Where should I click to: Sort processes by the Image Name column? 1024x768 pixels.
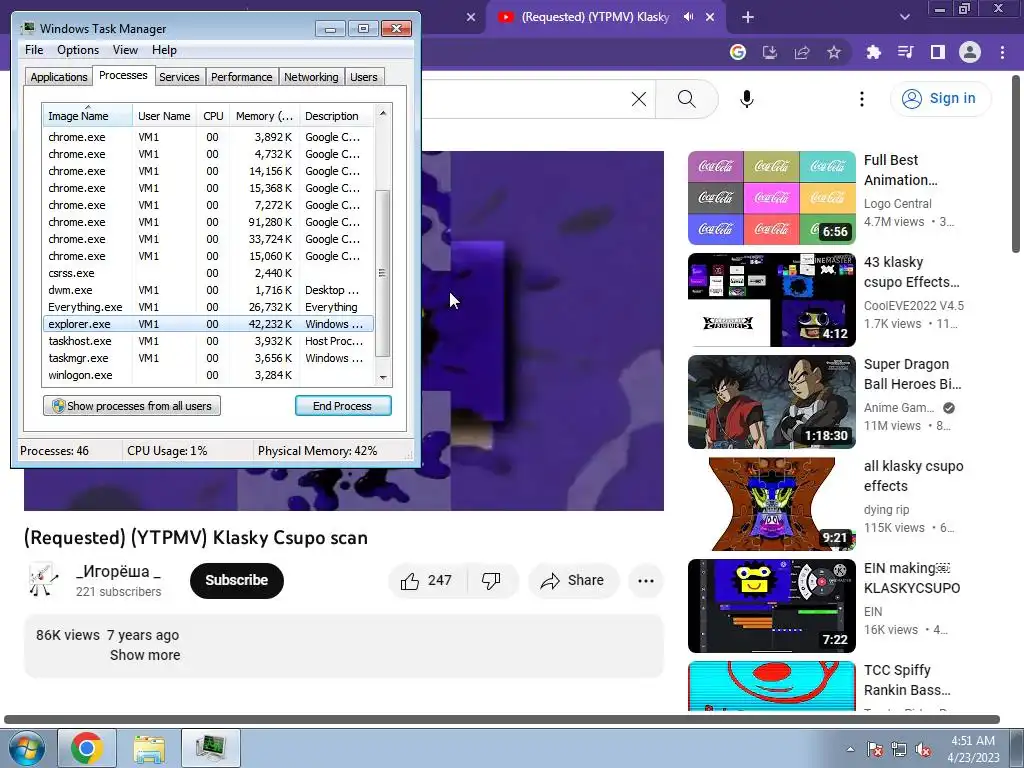click(88, 116)
